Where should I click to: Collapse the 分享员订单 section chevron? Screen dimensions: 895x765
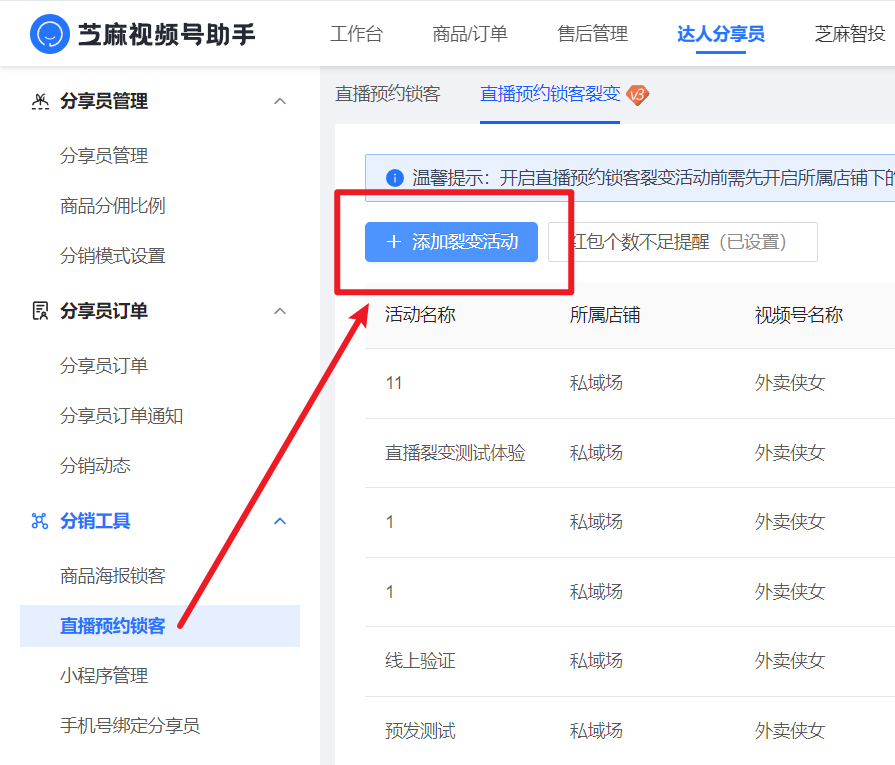point(280,311)
